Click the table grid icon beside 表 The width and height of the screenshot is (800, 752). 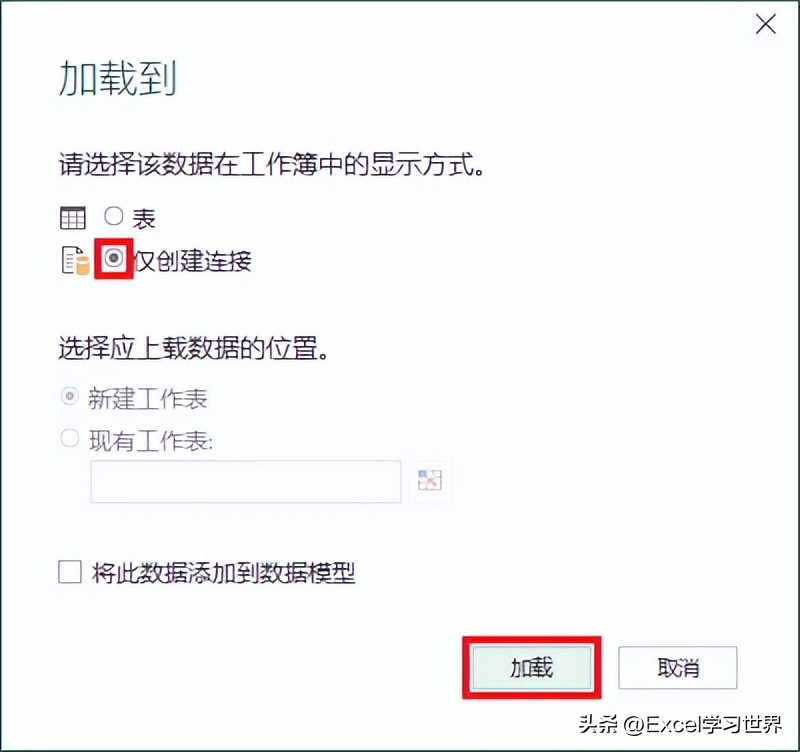[73, 218]
